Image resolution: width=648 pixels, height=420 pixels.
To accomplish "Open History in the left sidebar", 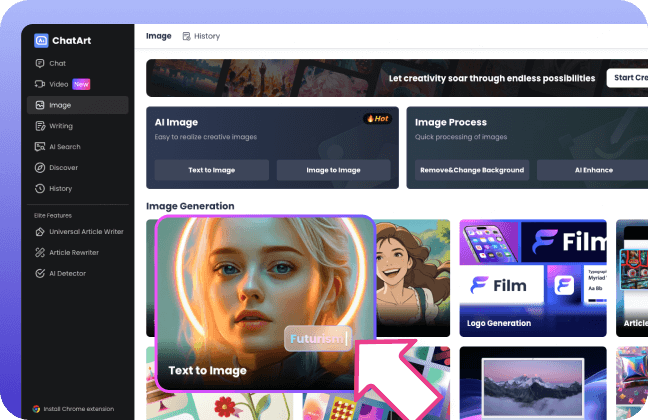I will tap(61, 188).
